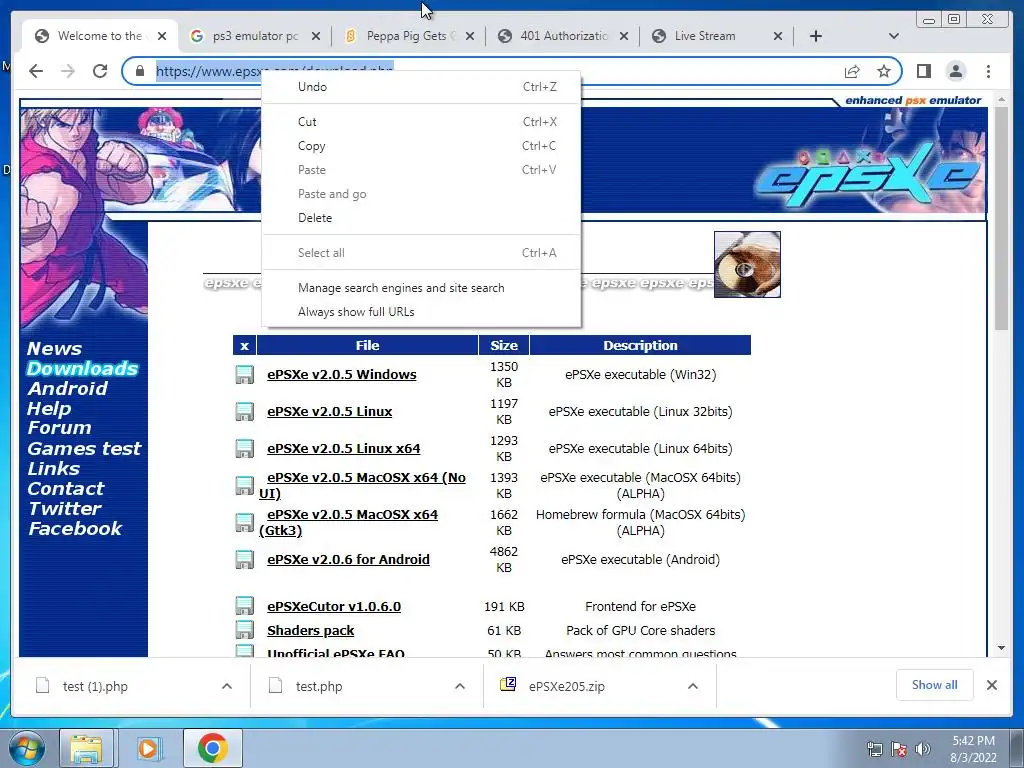Viewport: 1024px width, 768px height.
Task: Select Always show full URLs
Action: coord(421,312)
